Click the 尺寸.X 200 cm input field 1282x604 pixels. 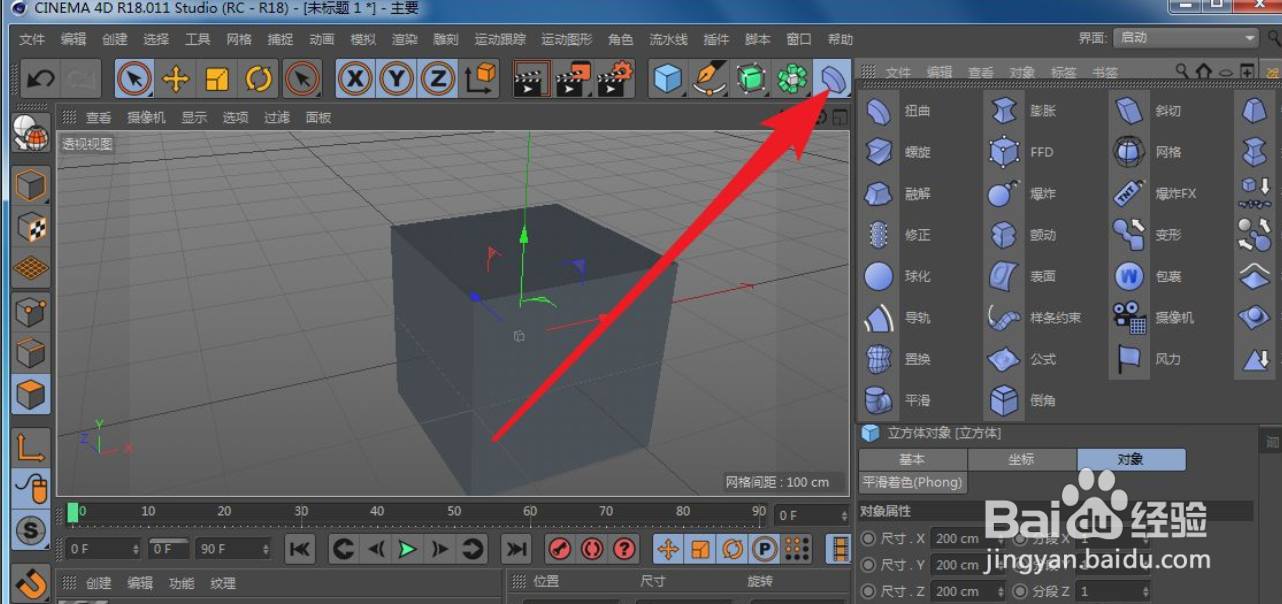tap(955, 537)
